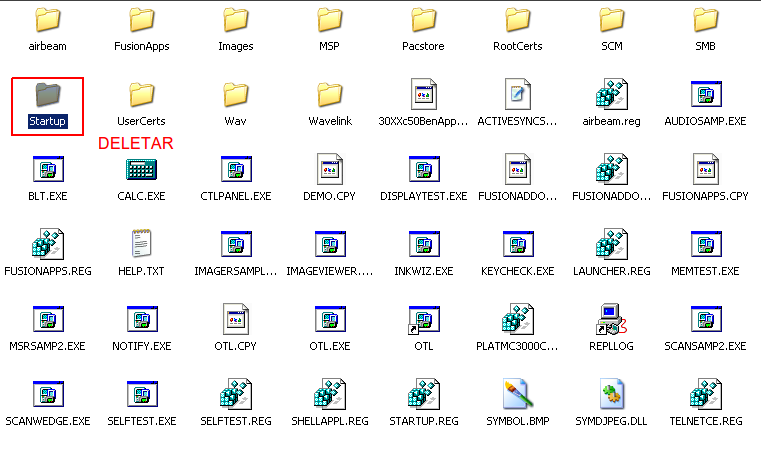Open the Wavelink folder

pyautogui.click(x=330, y=95)
